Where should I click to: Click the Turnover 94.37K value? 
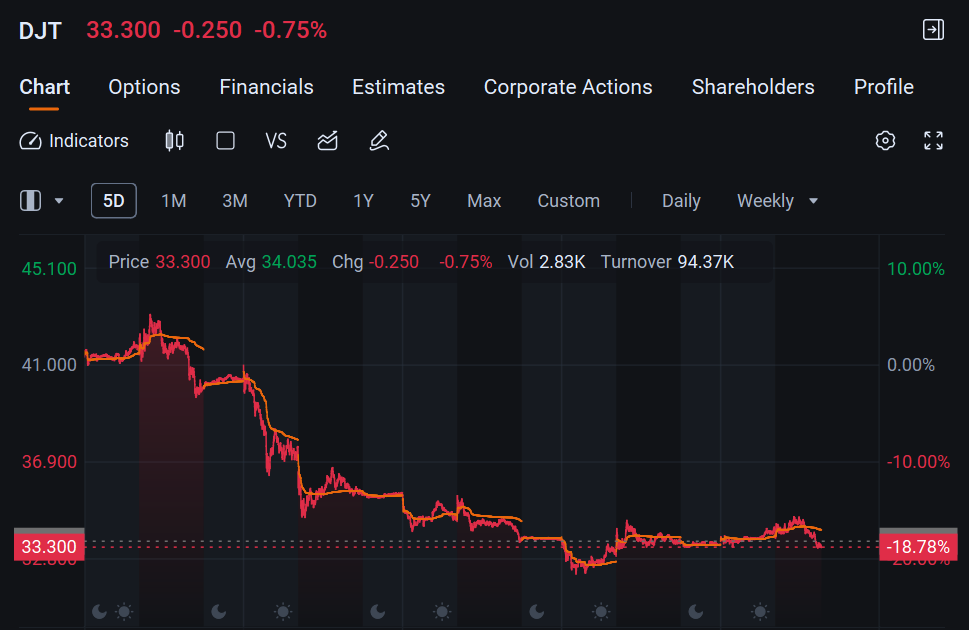pyautogui.click(x=667, y=262)
